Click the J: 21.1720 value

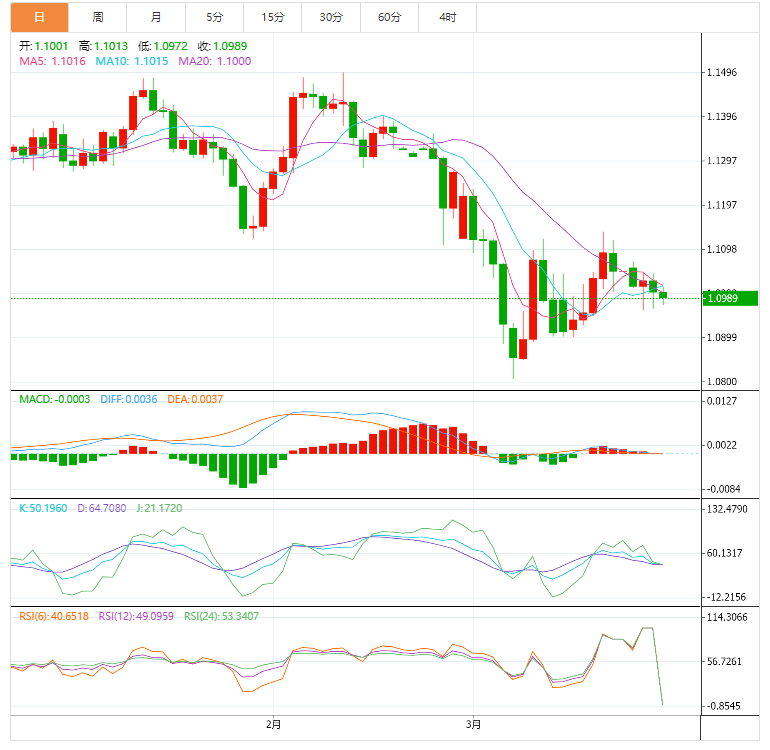pos(159,508)
